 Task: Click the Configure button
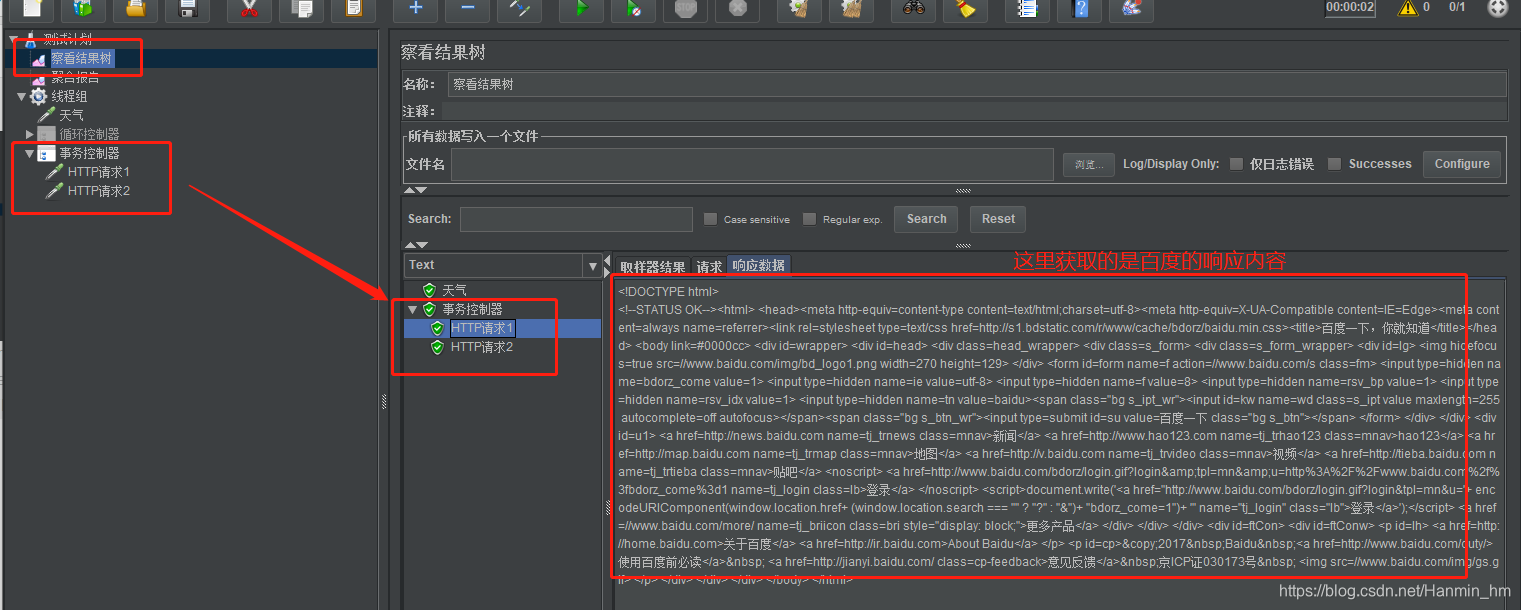pos(1462,164)
